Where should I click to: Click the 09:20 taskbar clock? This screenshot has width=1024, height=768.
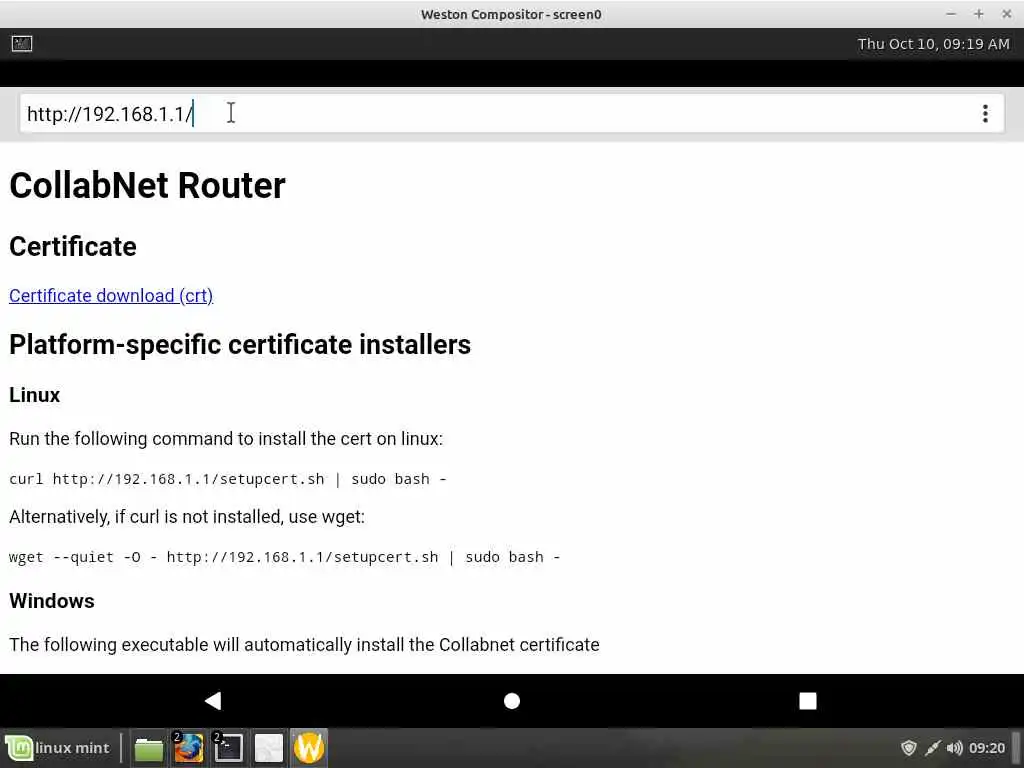pyautogui.click(x=987, y=748)
